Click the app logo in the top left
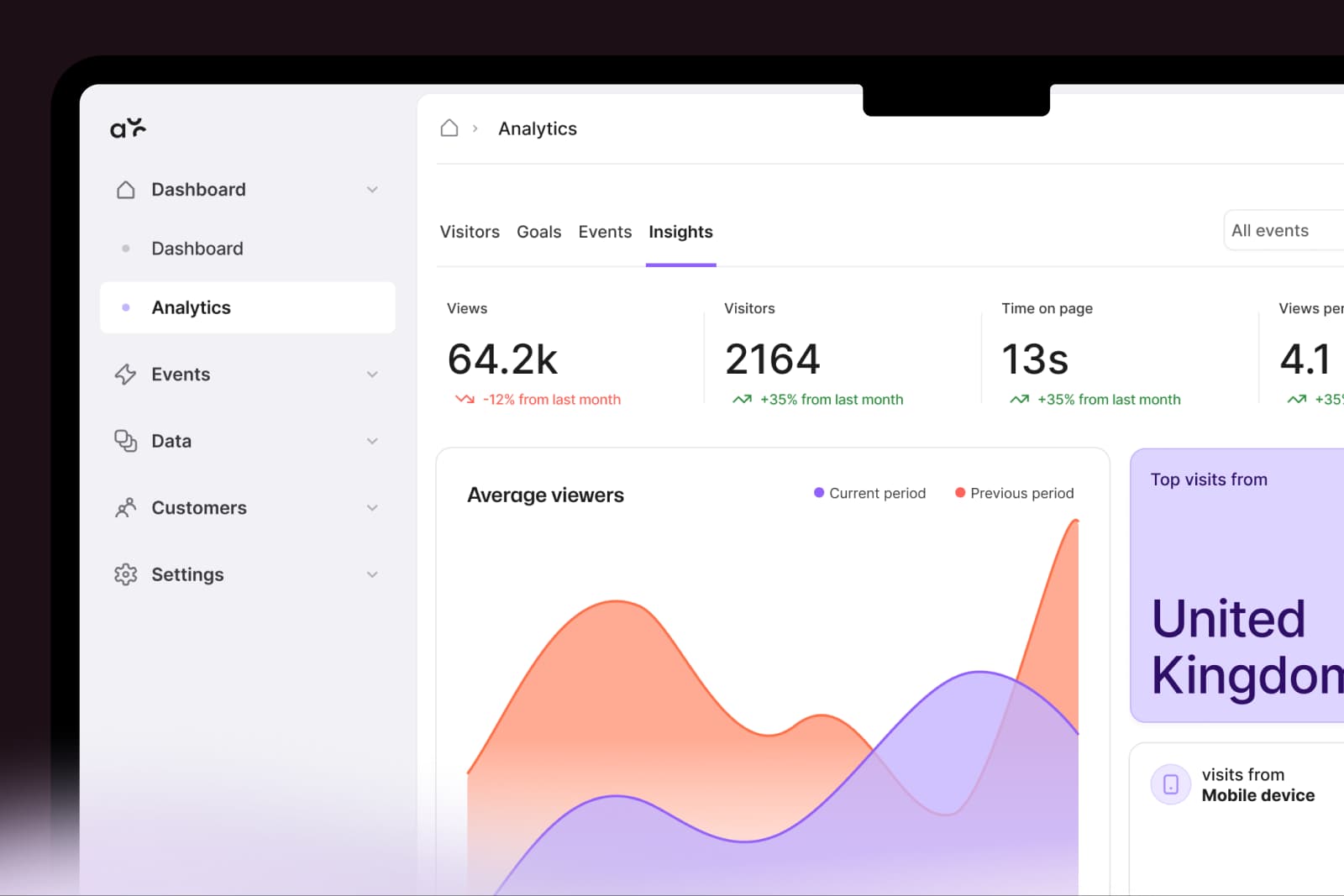This screenshot has width=1344, height=896. click(x=129, y=128)
